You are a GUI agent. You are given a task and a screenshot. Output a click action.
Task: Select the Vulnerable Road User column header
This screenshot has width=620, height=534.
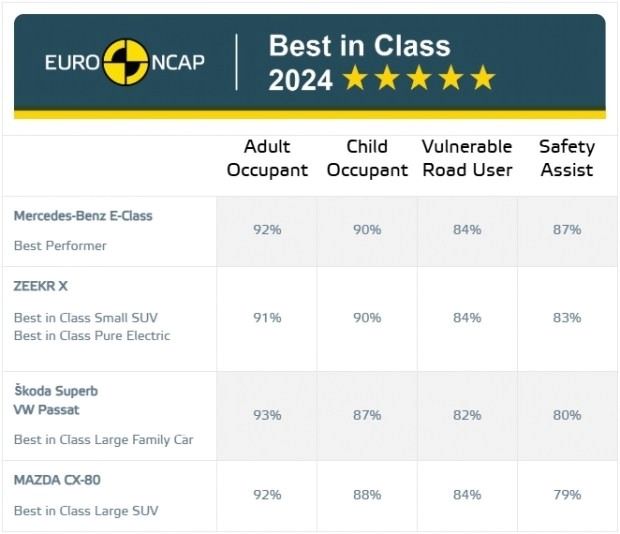point(467,158)
